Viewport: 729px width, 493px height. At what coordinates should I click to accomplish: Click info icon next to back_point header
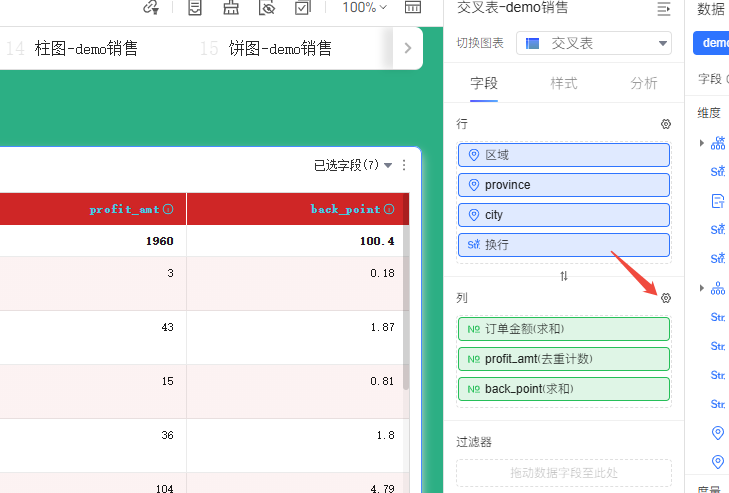[389, 209]
